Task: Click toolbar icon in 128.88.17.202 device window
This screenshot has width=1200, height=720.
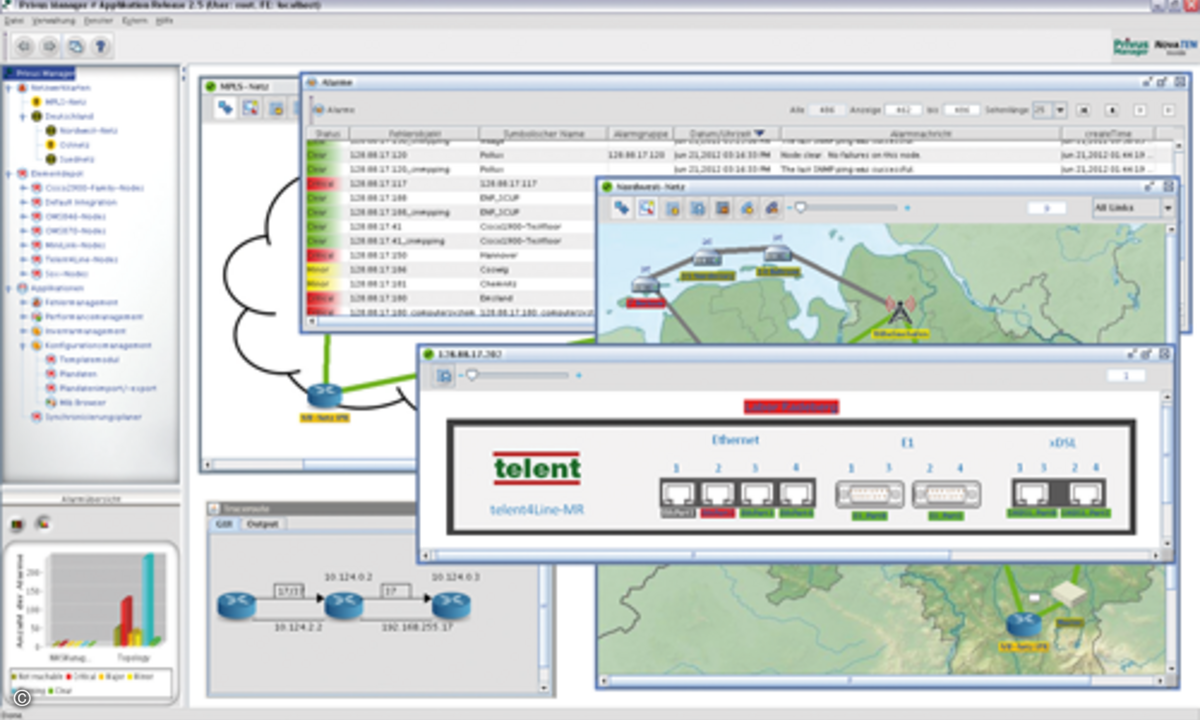Action: pyautogui.click(x=443, y=376)
